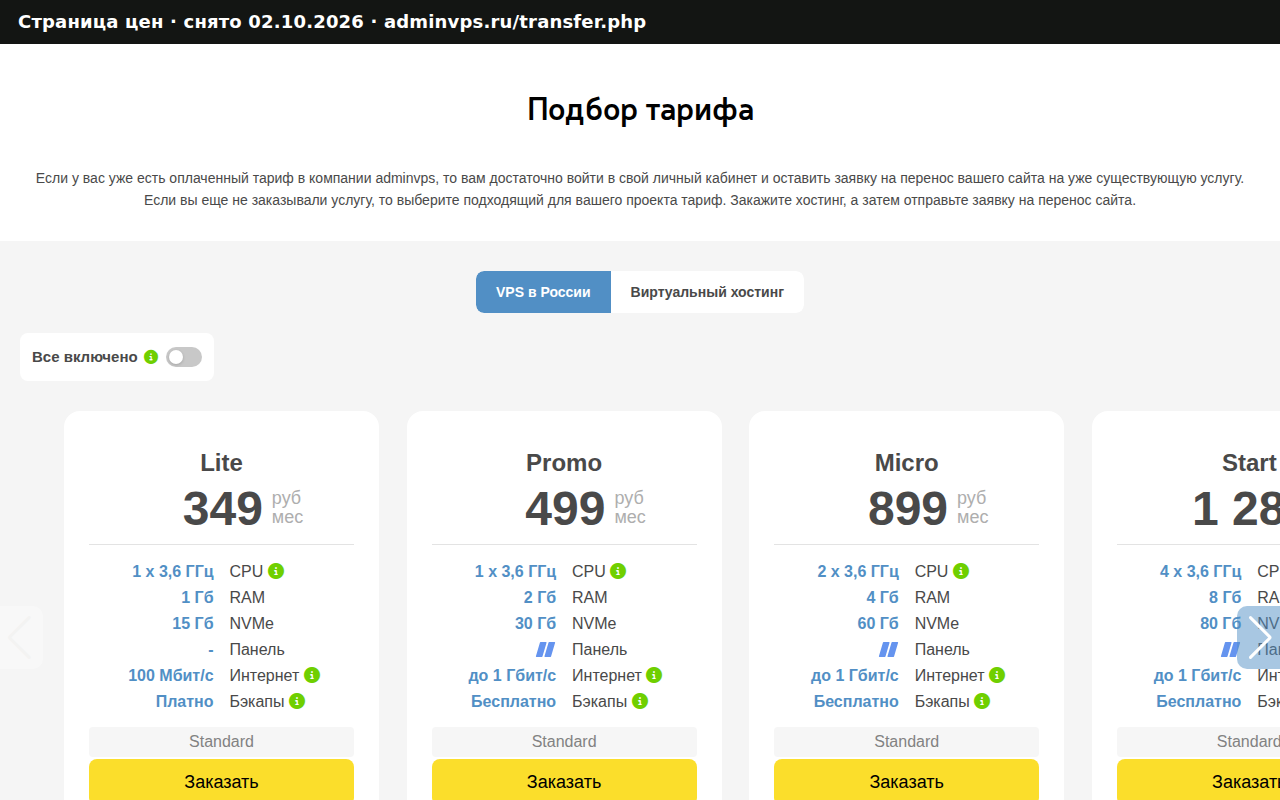Click CPU info icon in Micro plan
The image size is (1280, 800).
click(x=961, y=571)
